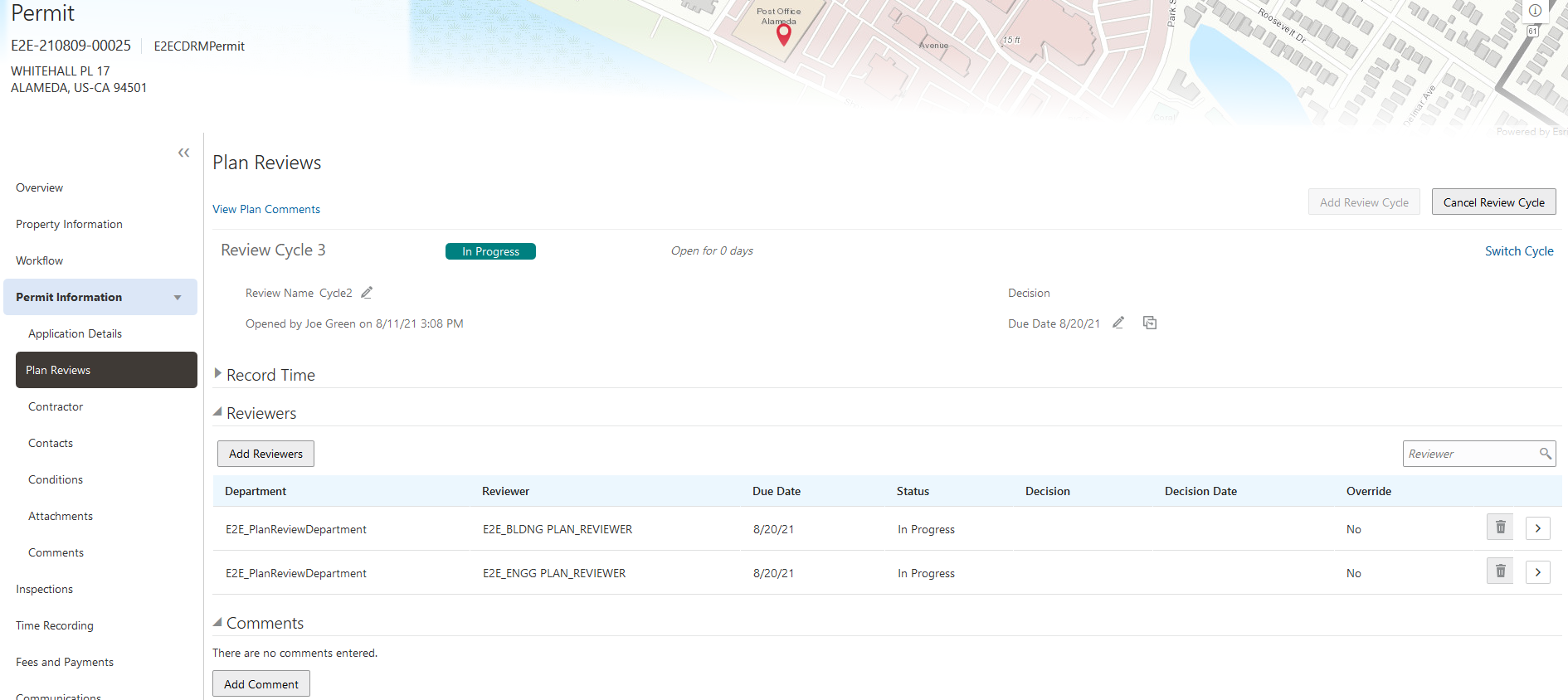This screenshot has height=700, width=1568.
Task: Click the Add Reviewers button
Action: [x=265, y=454]
